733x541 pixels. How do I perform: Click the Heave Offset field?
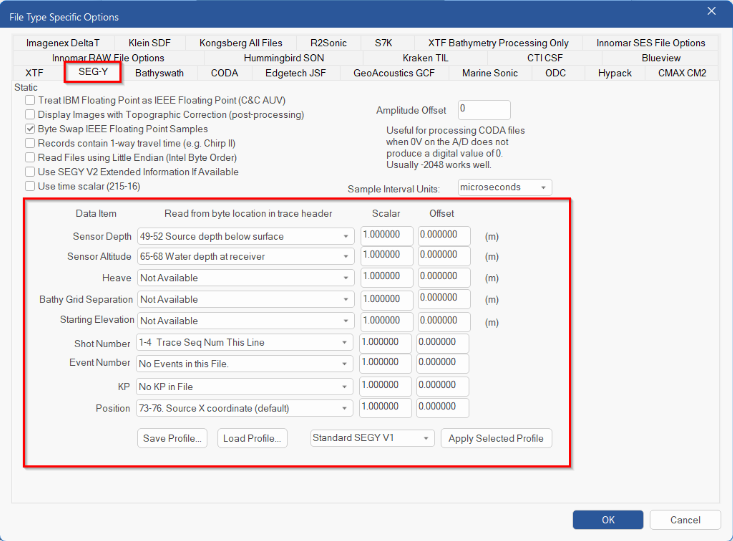[444, 277]
